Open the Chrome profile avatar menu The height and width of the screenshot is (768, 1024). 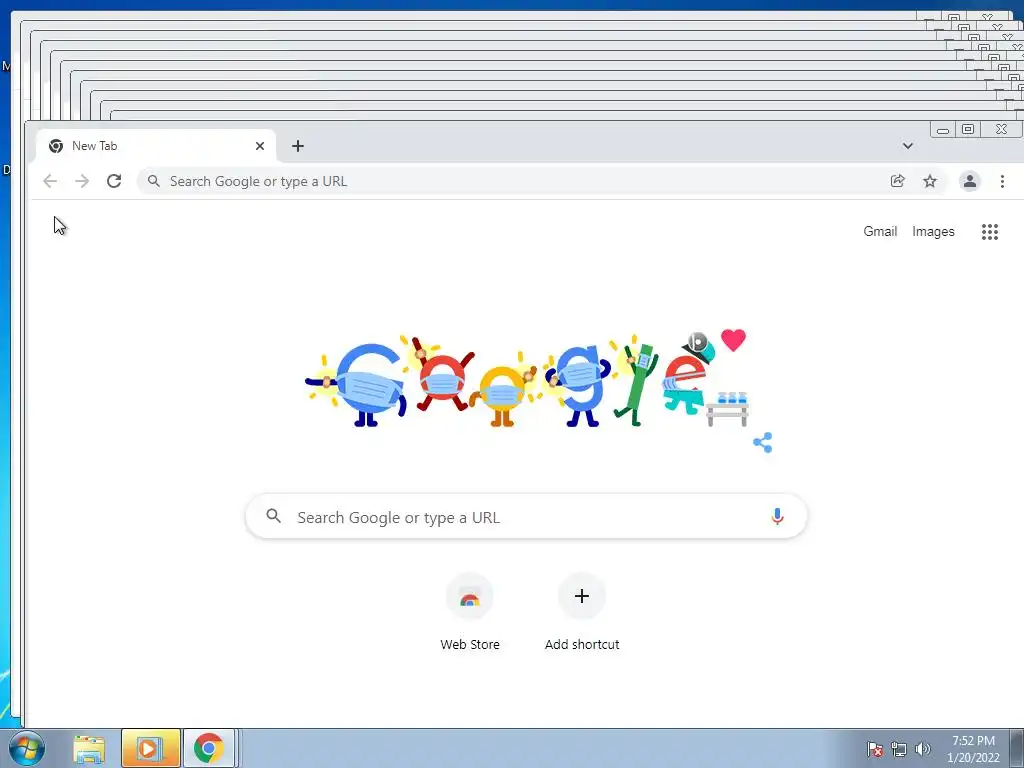(970, 181)
